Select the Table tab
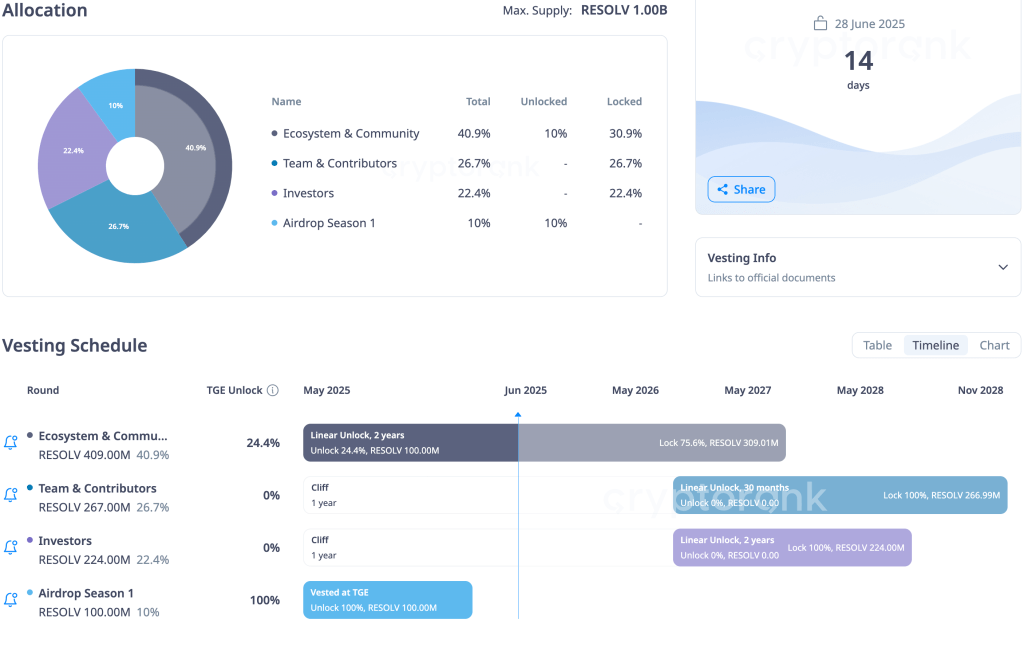 point(877,344)
